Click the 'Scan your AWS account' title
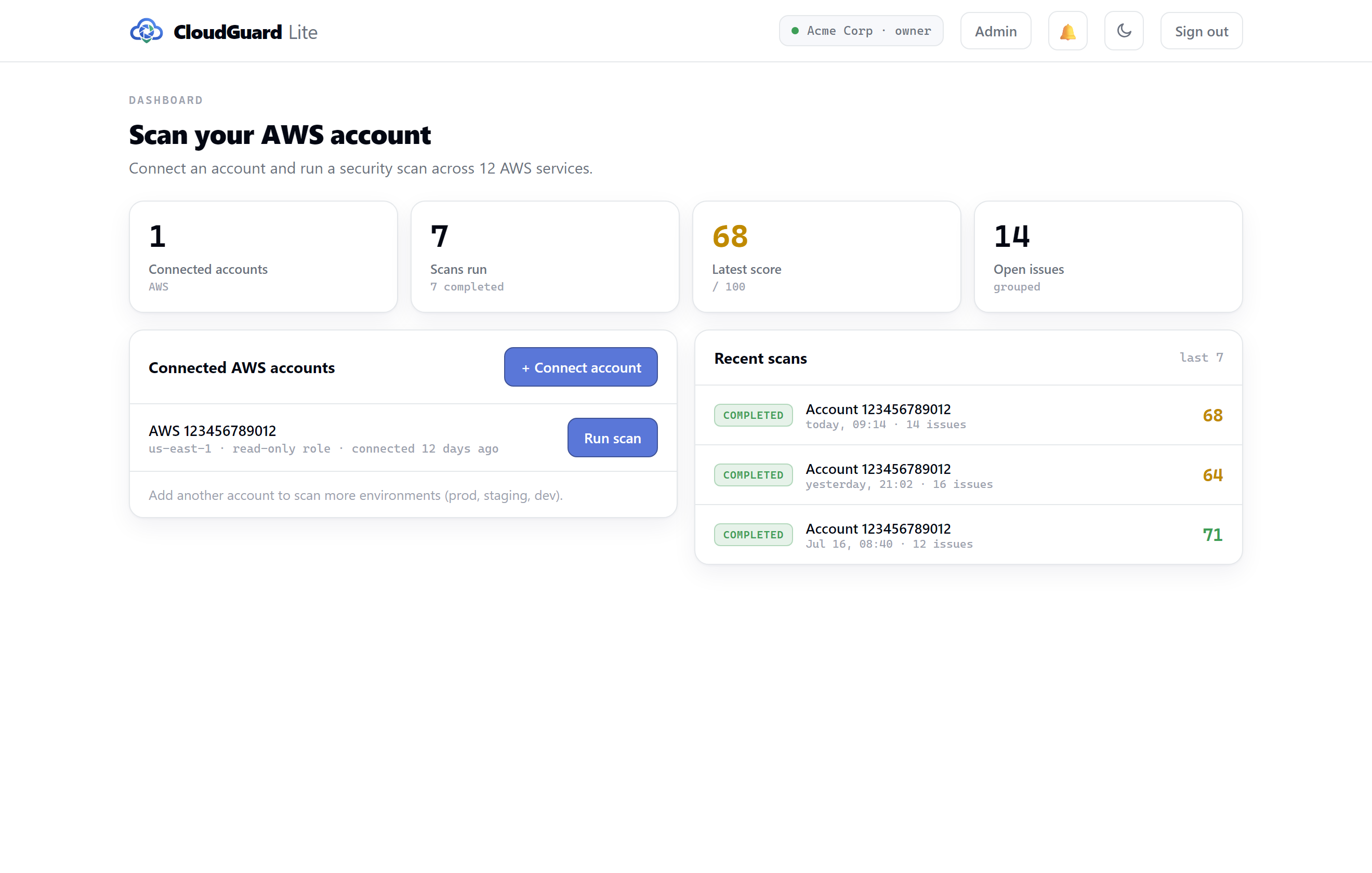 [280, 135]
